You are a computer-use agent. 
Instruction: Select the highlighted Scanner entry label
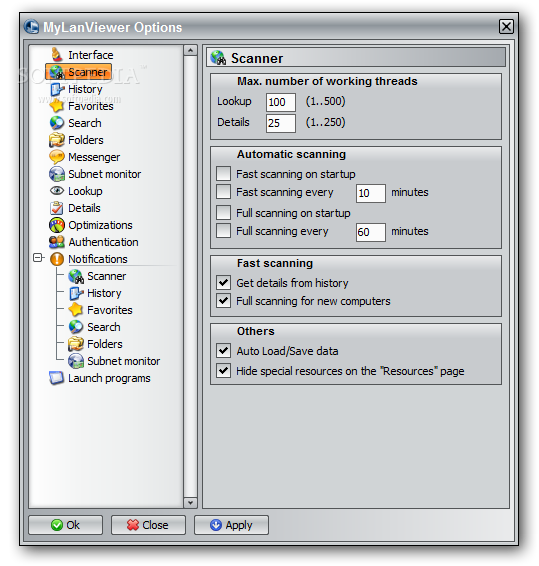point(88,72)
